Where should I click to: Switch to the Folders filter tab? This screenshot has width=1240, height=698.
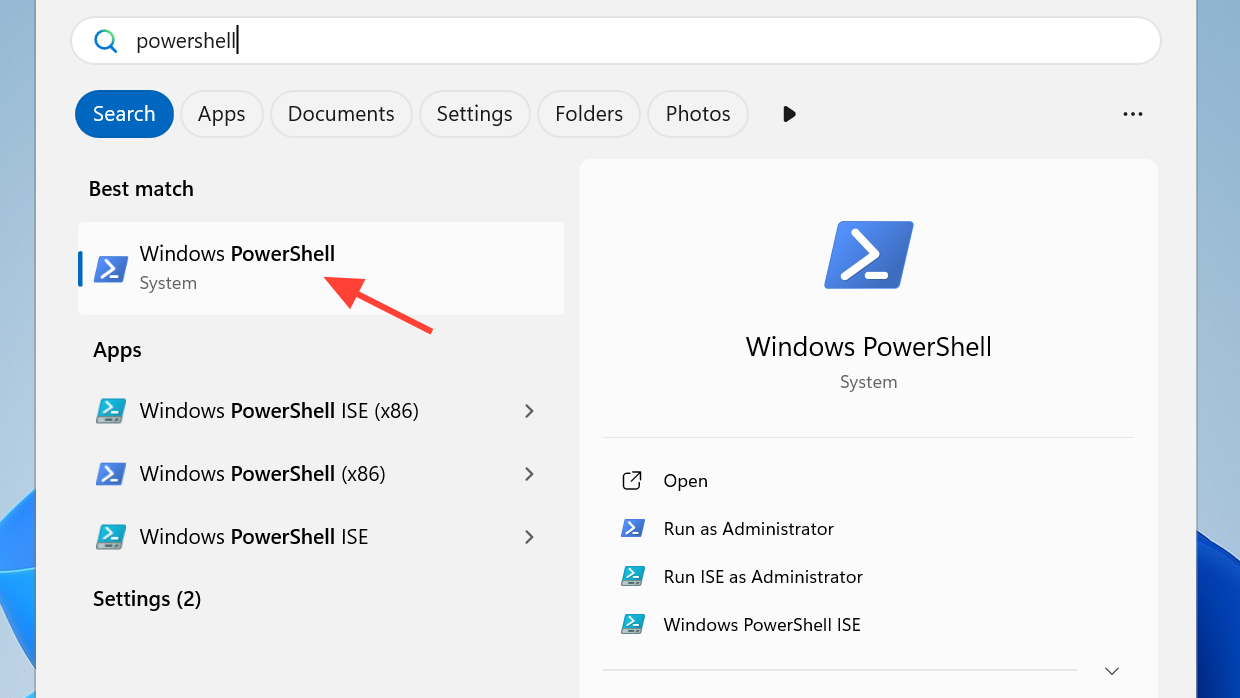tap(589, 114)
